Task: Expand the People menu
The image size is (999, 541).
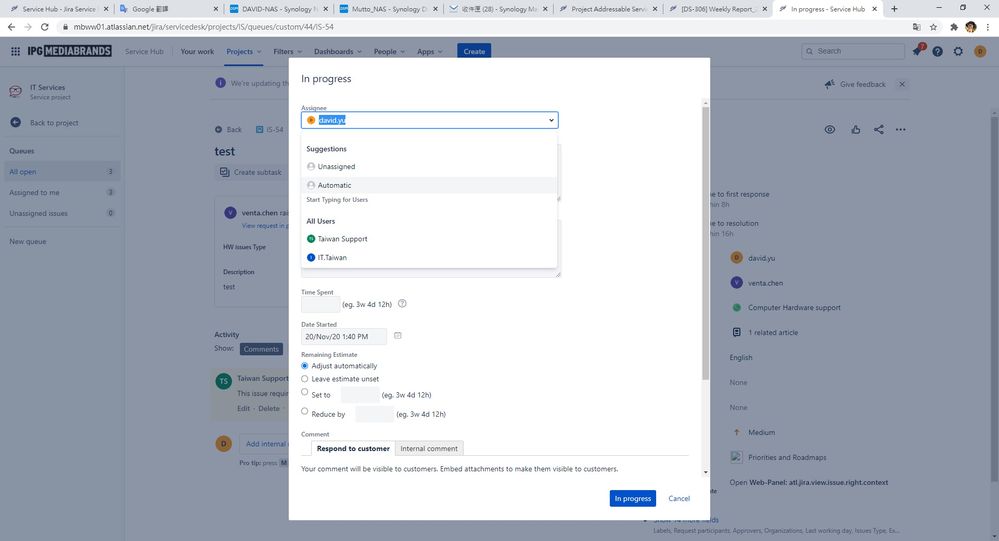Action: (x=389, y=52)
